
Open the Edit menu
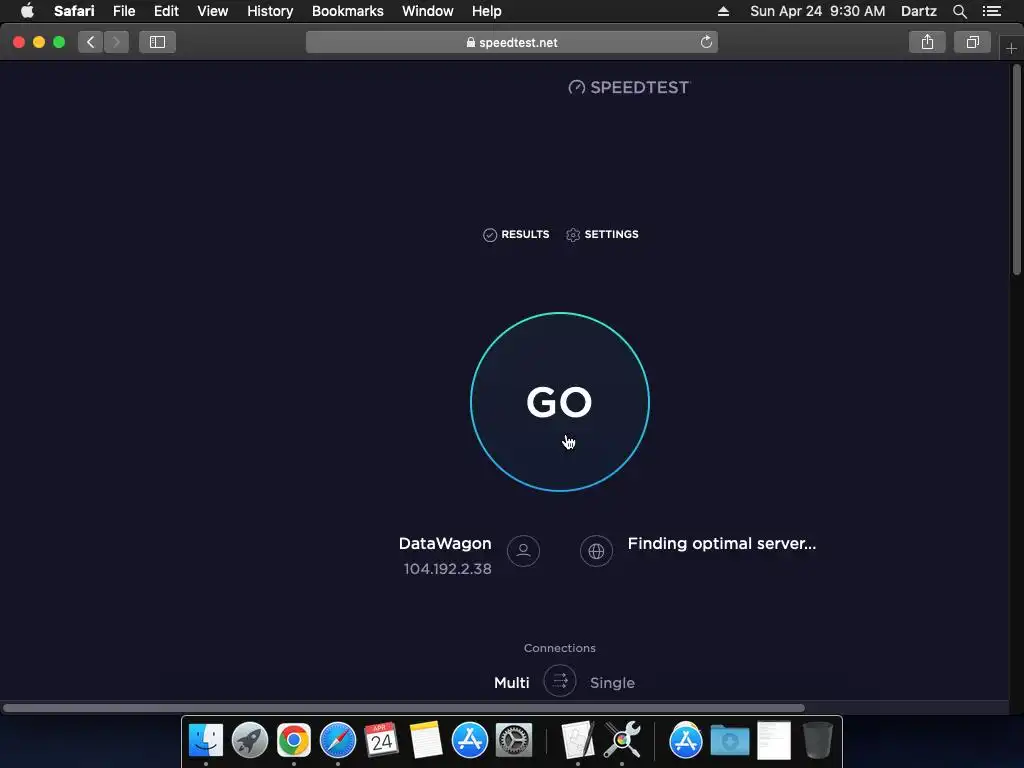coord(166,11)
